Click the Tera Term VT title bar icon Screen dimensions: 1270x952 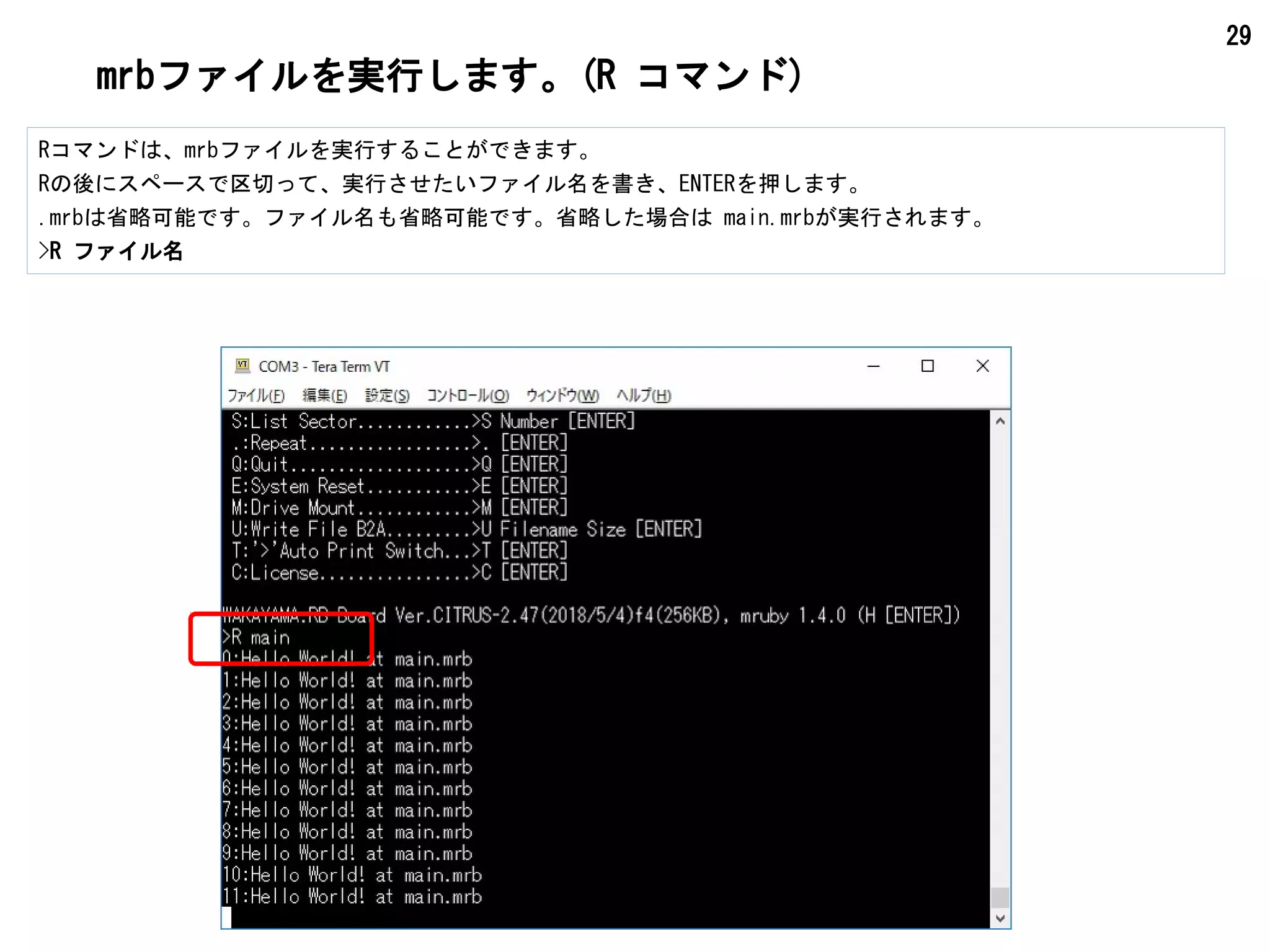click(x=242, y=366)
